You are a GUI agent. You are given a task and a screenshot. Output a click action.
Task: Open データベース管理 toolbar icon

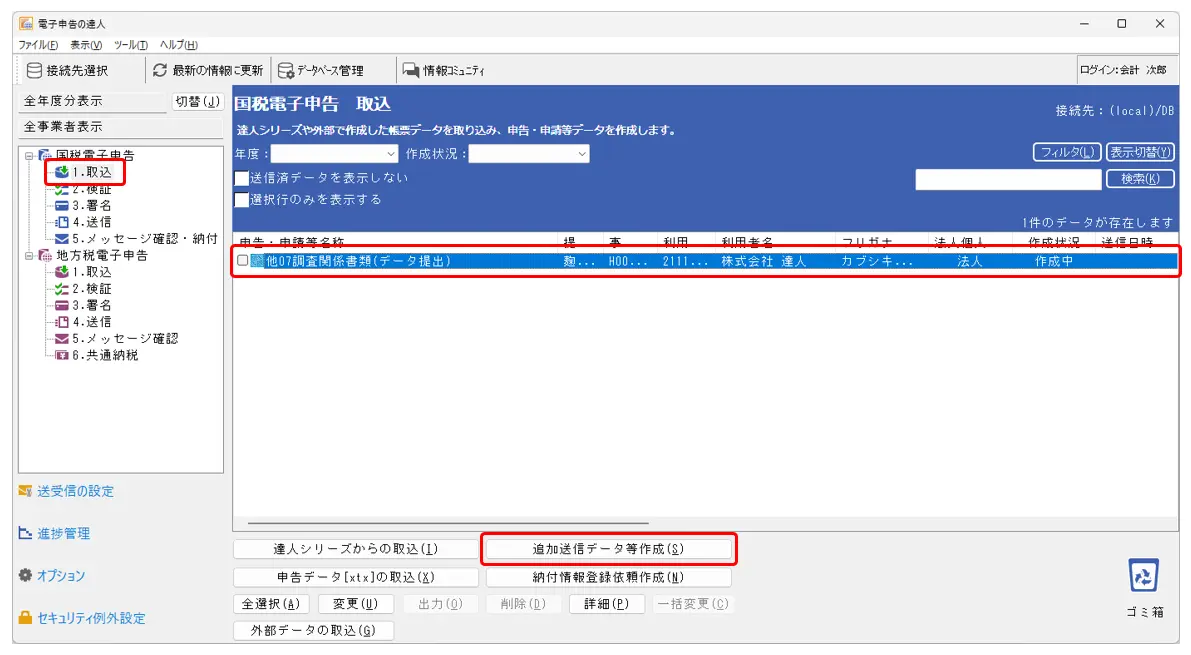(x=286, y=70)
